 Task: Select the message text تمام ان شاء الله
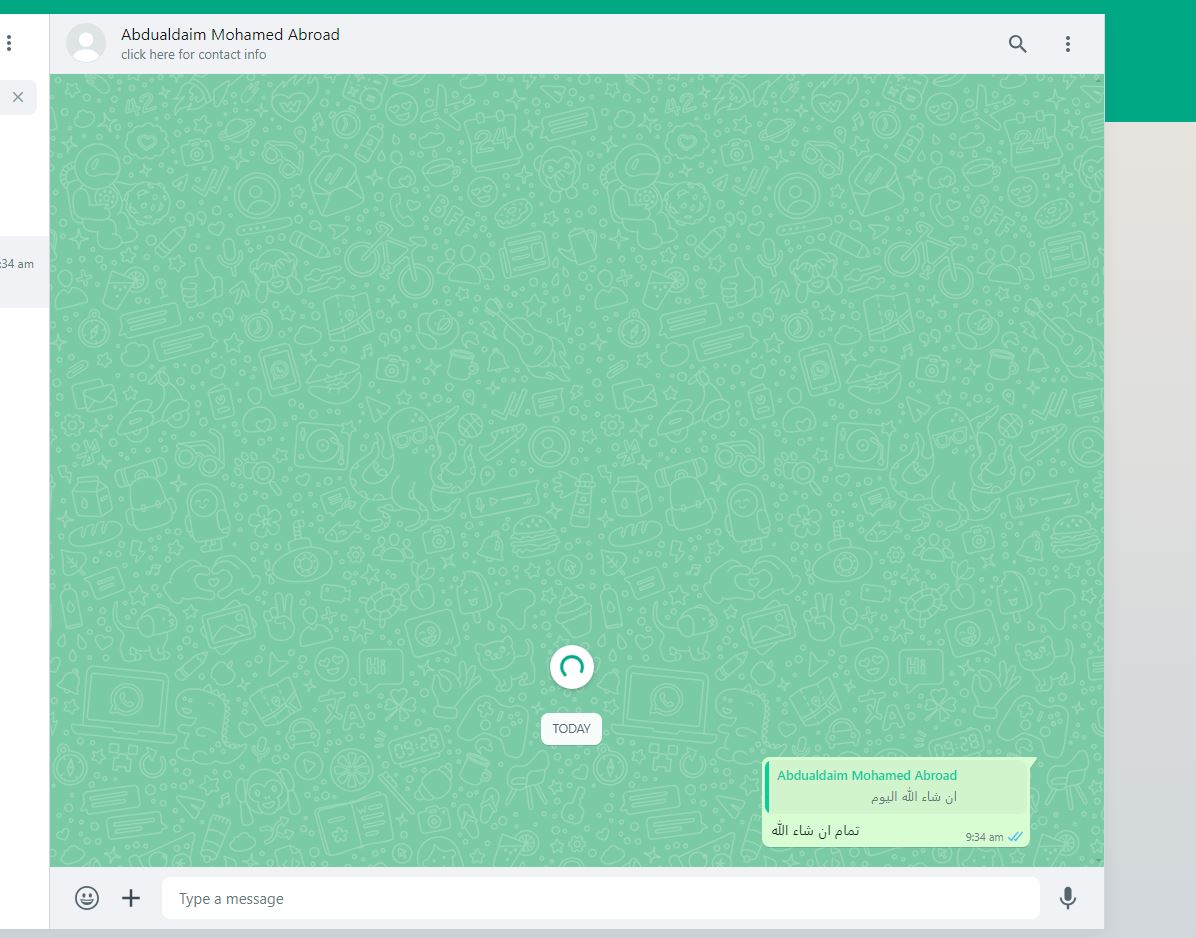tap(815, 830)
